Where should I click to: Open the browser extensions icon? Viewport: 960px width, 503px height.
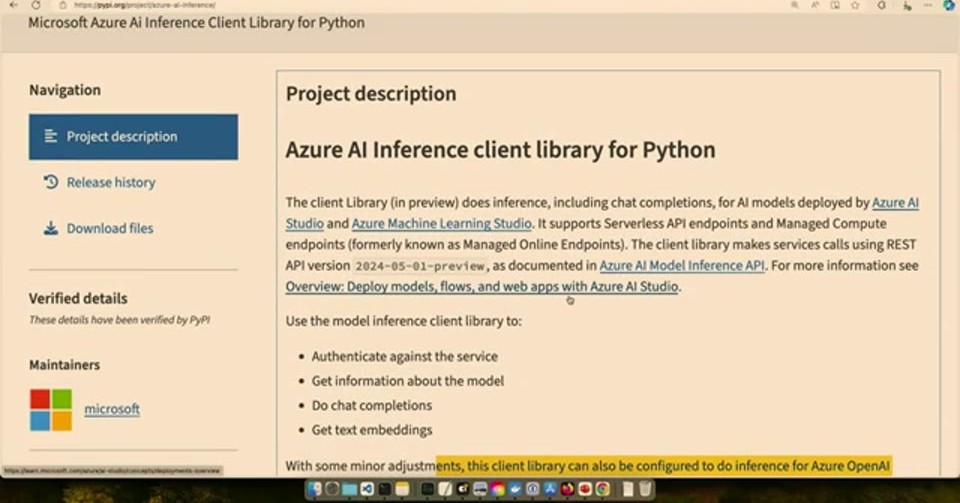tap(882, 5)
